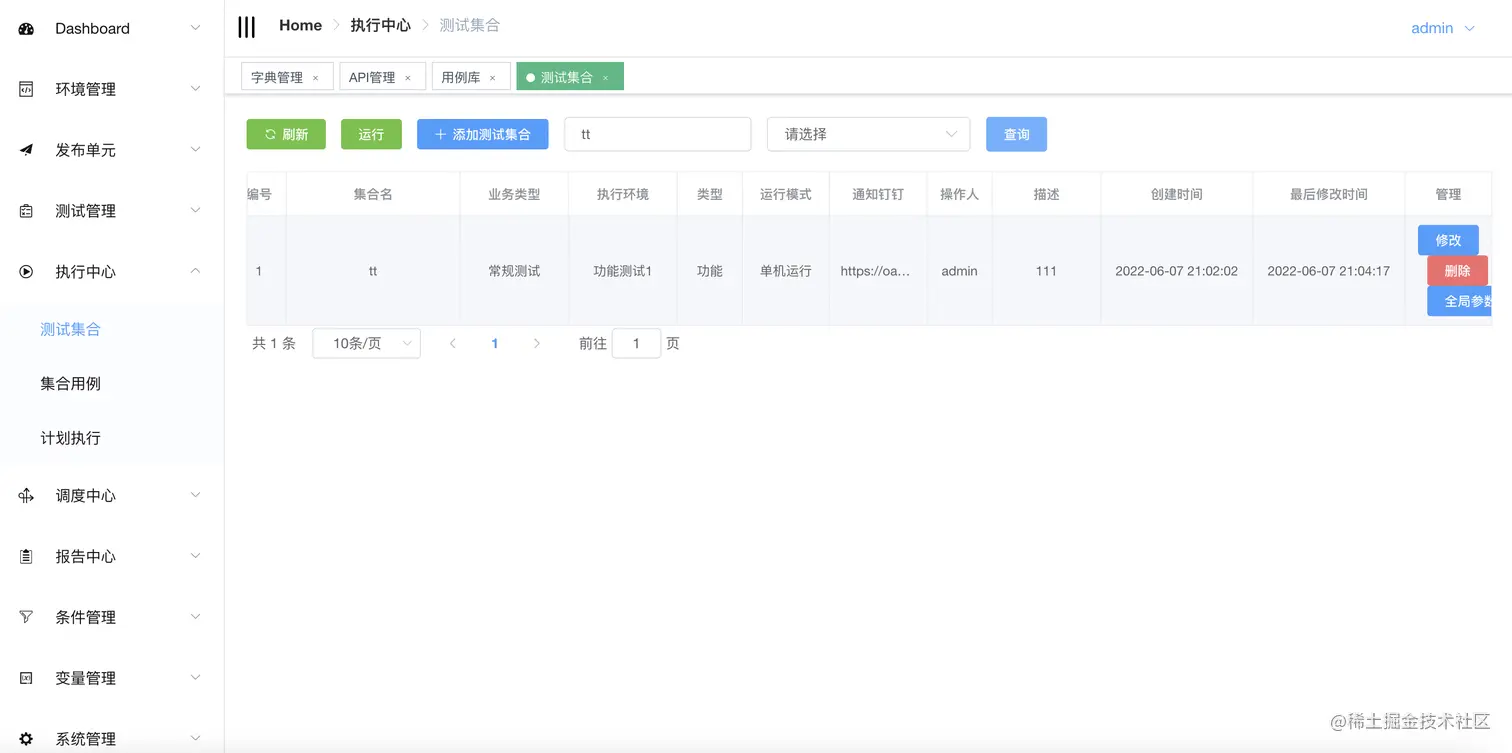This screenshot has height=753, width=1512.
Task: Click the 2022-06-07 21:02:02 cell
Action: [x=1177, y=271]
